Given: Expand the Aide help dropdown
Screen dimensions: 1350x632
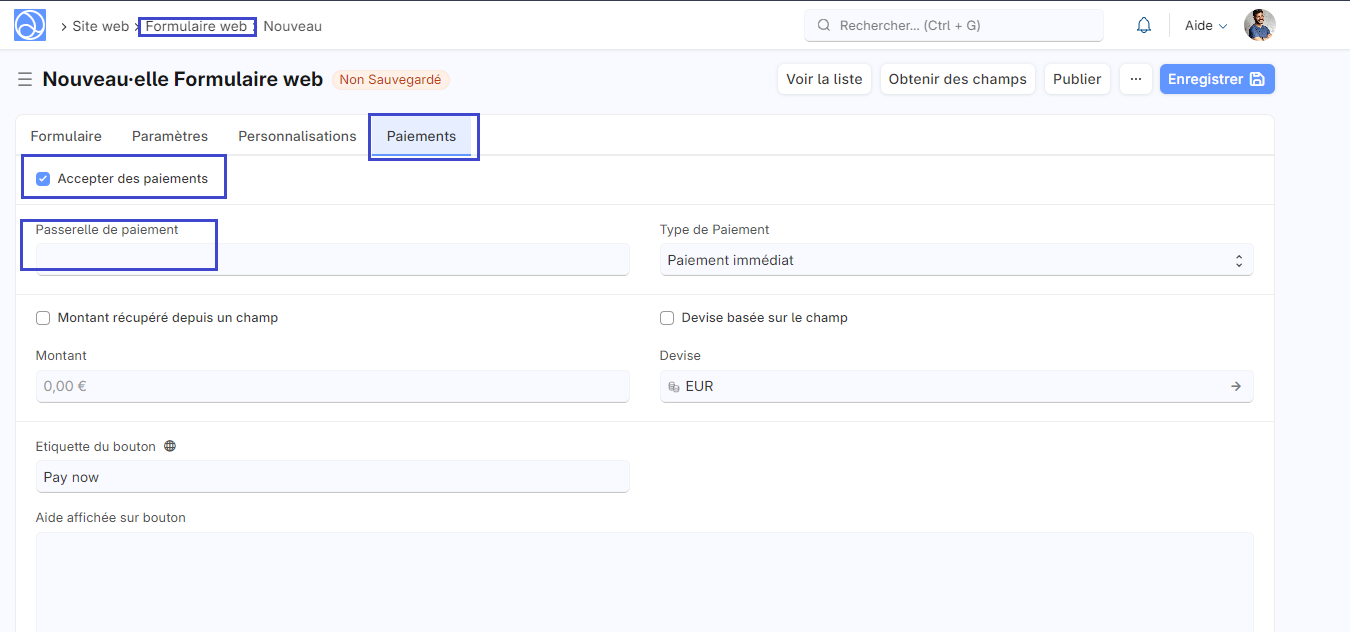Looking at the screenshot, I should (1205, 26).
